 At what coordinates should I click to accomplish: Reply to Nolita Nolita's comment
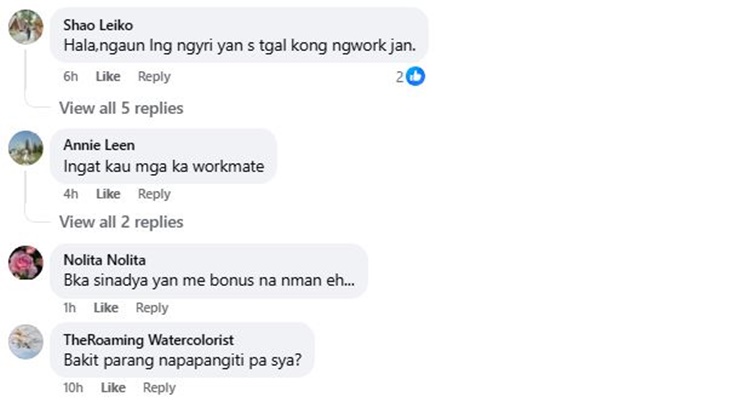[x=152, y=308]
